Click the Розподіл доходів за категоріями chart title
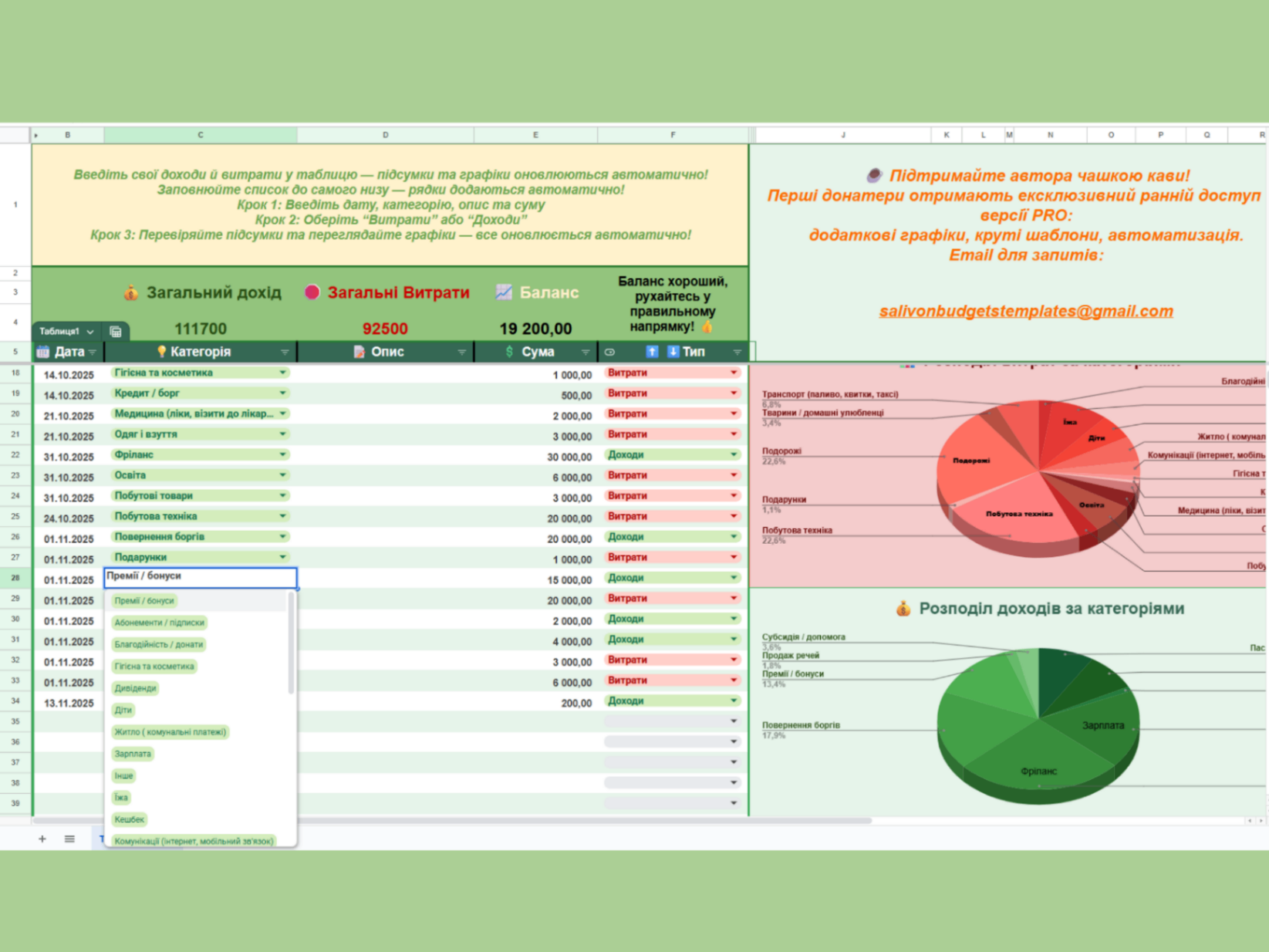The image size is (1269, 952). pos(1051,609)
